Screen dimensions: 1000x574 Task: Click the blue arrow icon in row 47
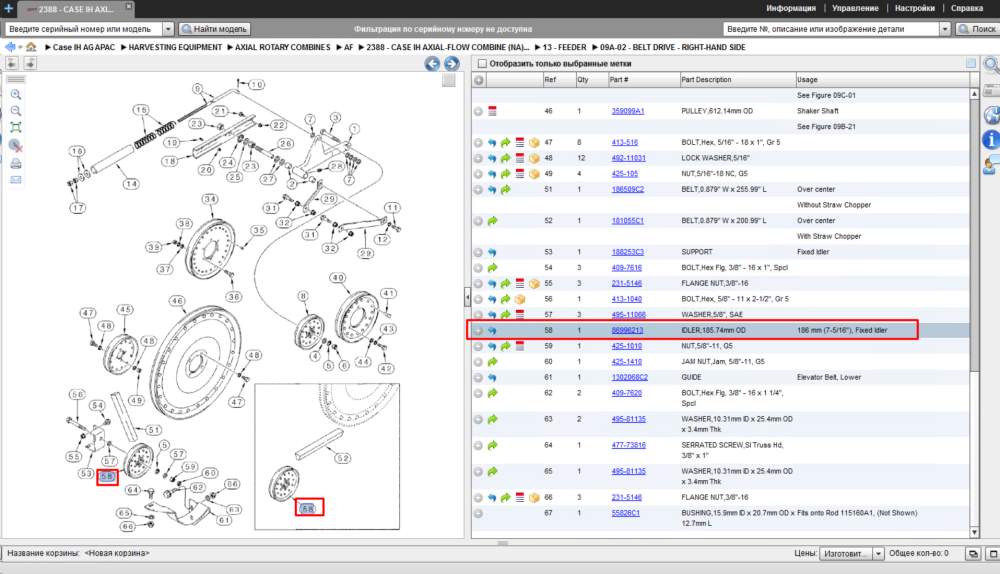coord(492,143)
